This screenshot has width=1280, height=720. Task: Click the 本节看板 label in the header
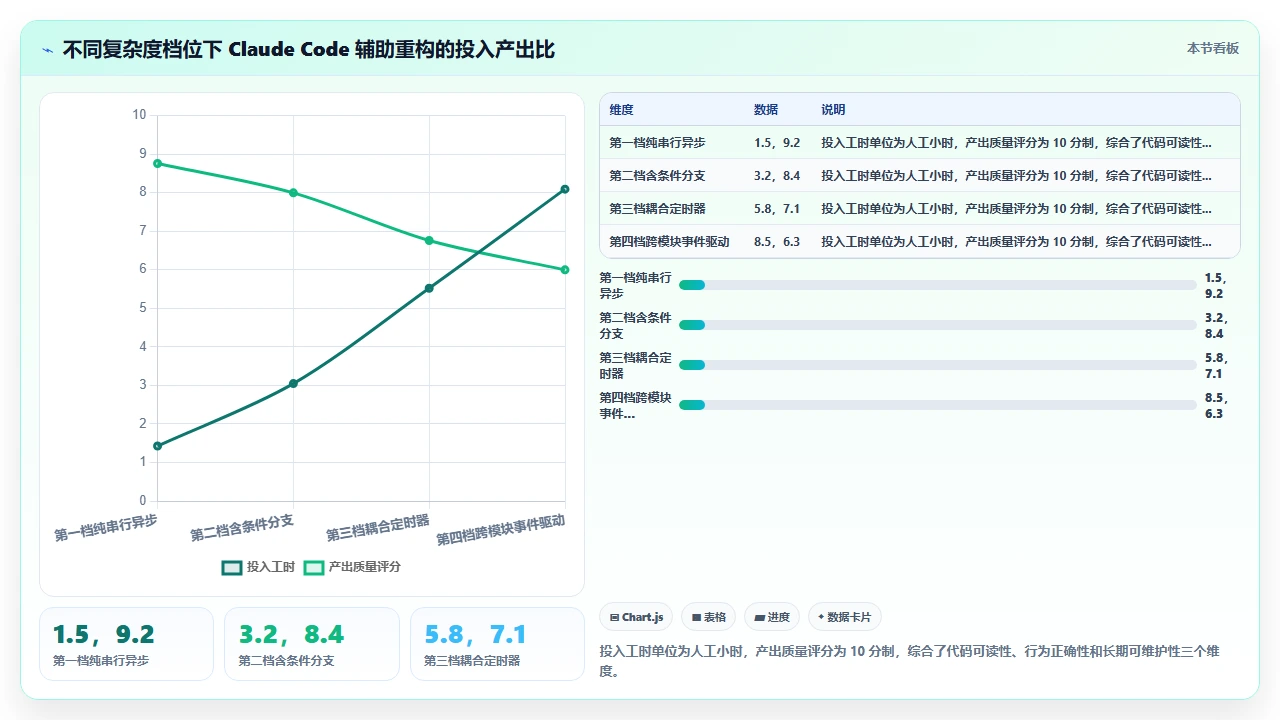coord(1213,48)
